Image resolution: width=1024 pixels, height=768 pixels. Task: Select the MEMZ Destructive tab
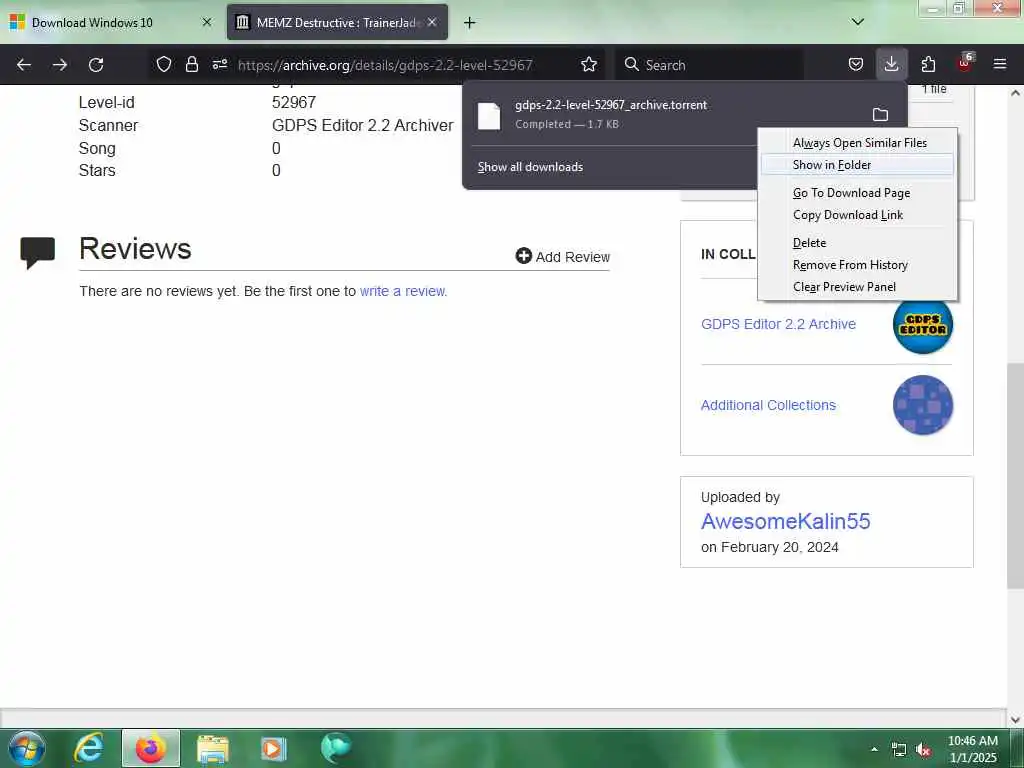337,22
